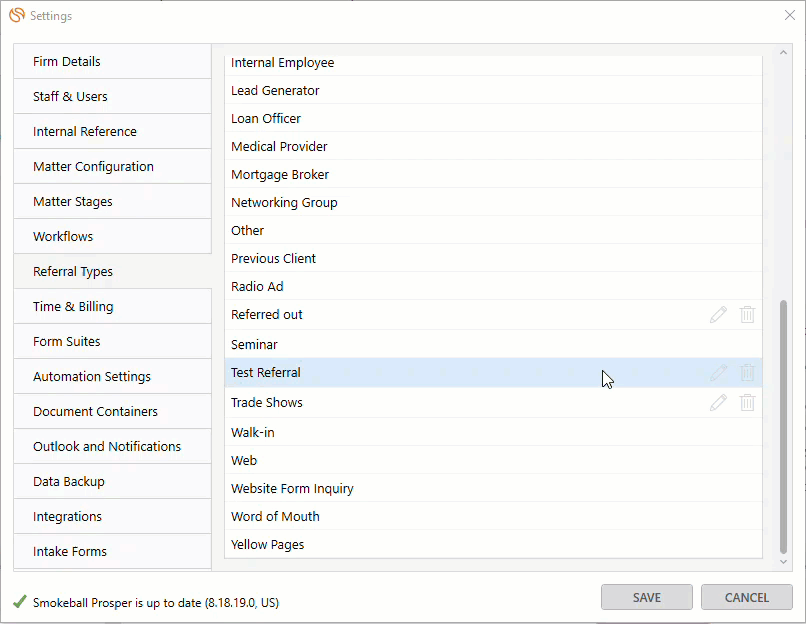Select Mortgage Broker in the list
Image resolution: width=806 pixels, height=624 pixels.
[x=280, y=175]
